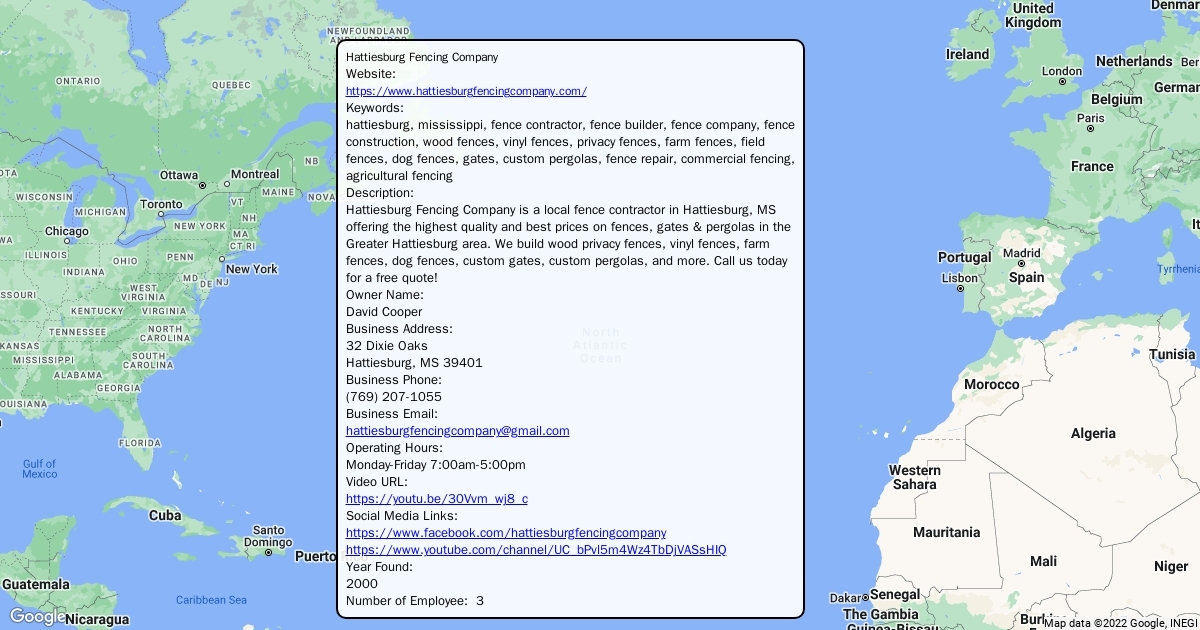Image resolution: width=1200 pixels, height=630 pixels.
Task: Click the Ireland country label
Action: [968, 54]
